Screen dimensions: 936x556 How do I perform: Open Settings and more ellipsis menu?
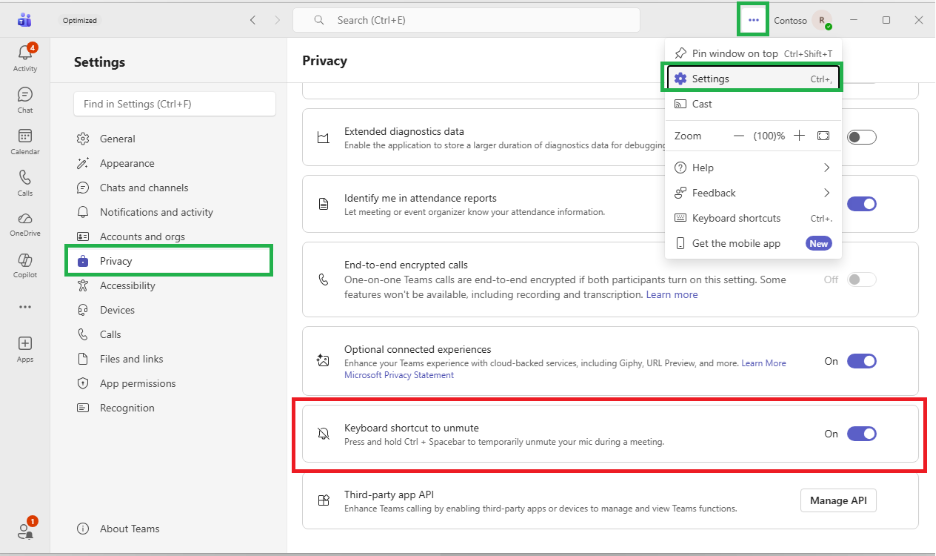pos(753,20)
